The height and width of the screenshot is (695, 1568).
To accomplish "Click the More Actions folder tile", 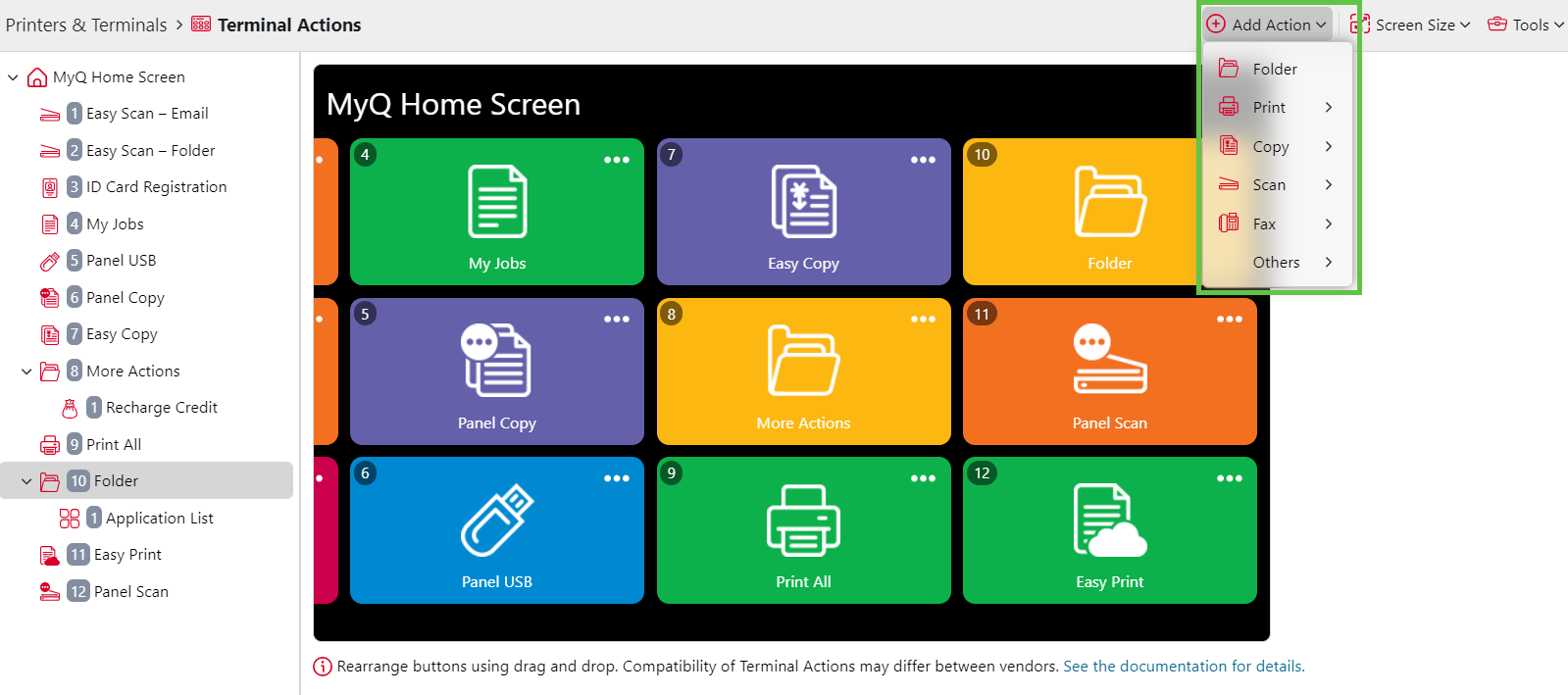I will tap(803, 371).
